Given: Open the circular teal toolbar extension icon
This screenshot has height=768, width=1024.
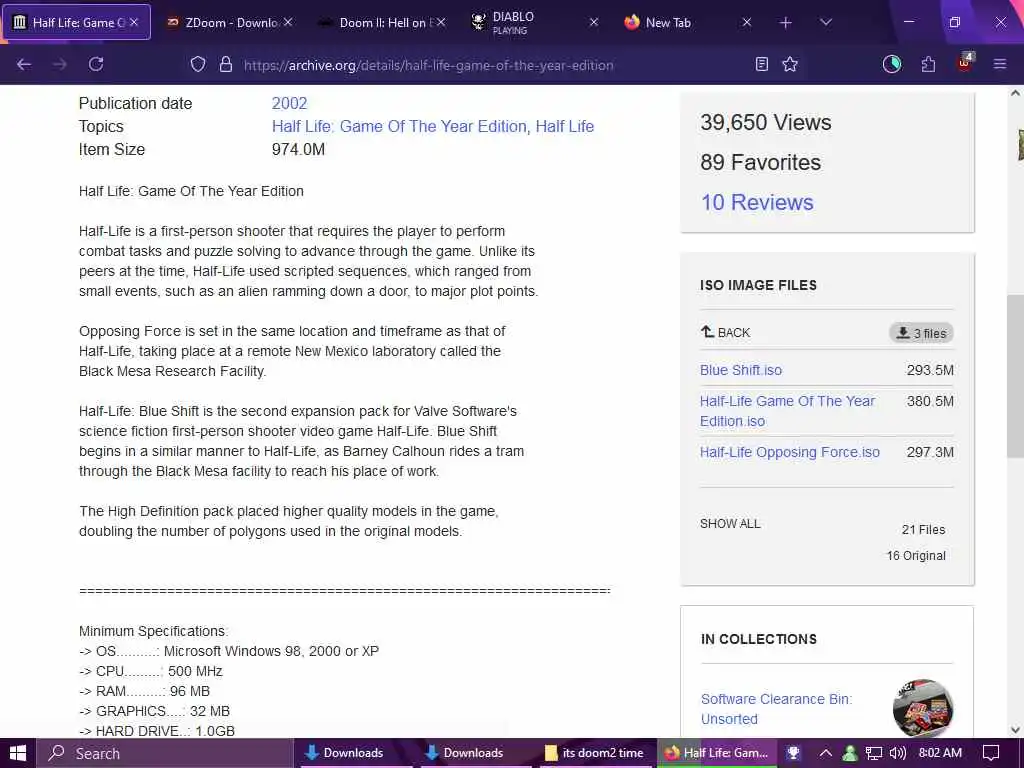Looking at the screenshot, I should tap(891, 64).
